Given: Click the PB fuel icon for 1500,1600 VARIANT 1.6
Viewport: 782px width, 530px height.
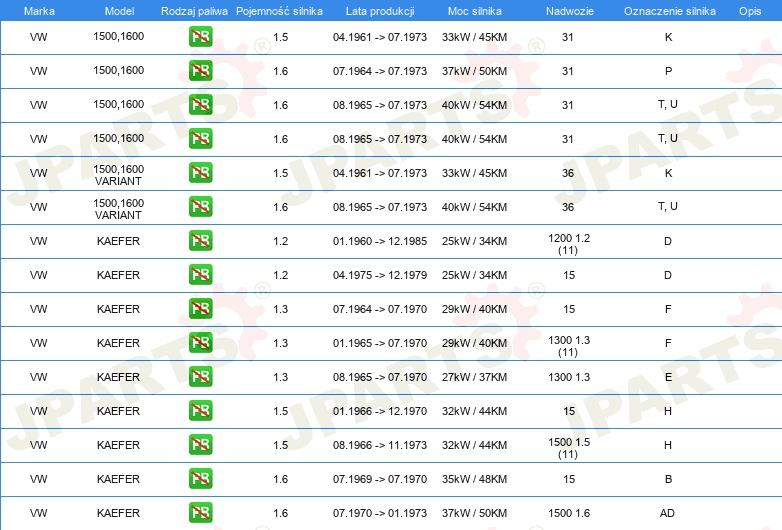Looking at the screenshot, I should point(200,207).
